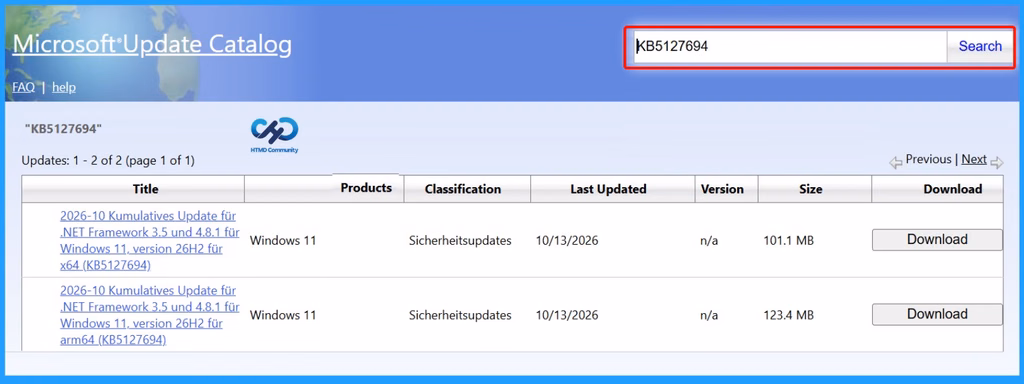Click the Microsoft Update Catalog title link
Viewport: 1024px width, 384px height.
click(152, 44)
